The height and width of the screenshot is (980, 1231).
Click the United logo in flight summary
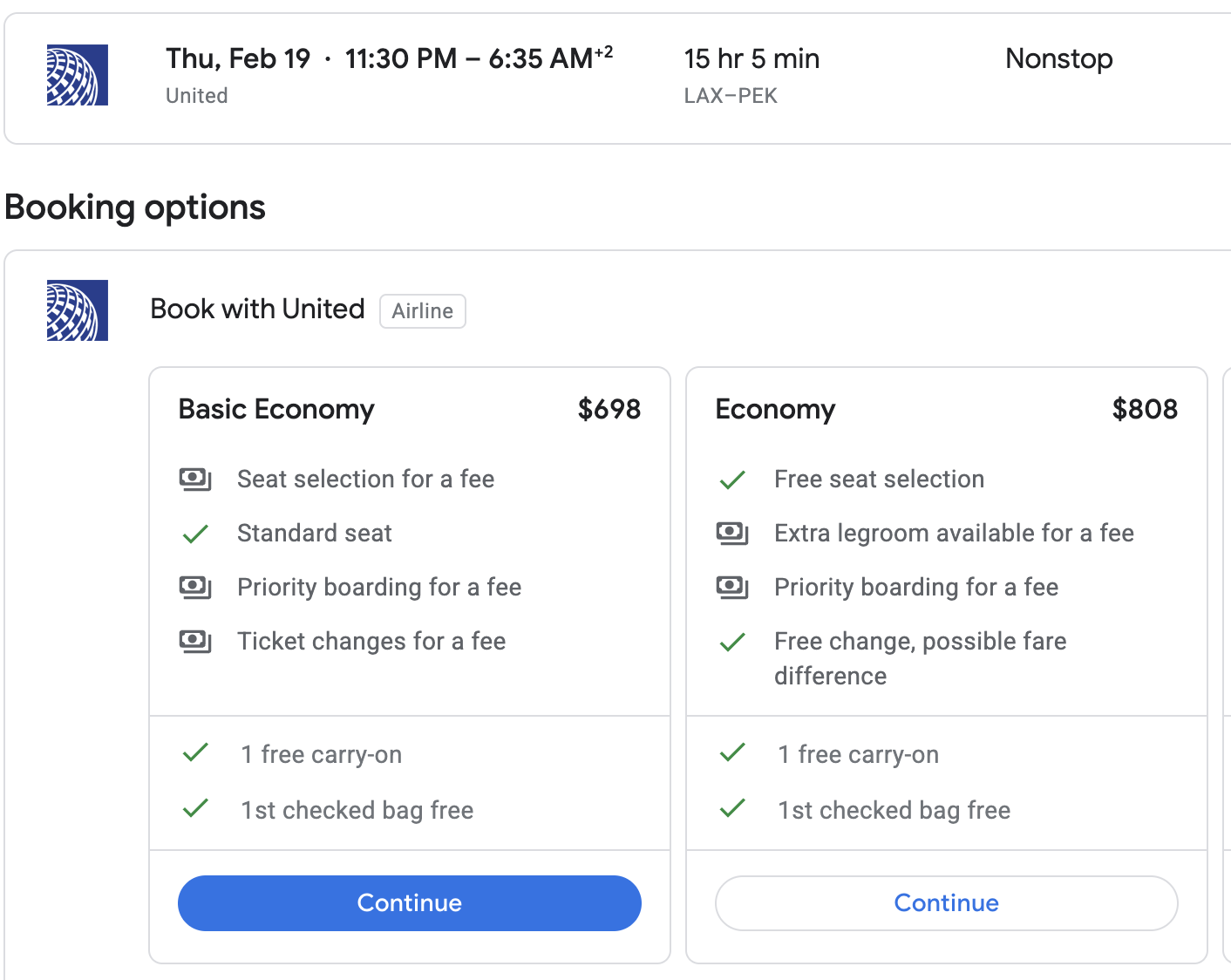click(78, 75)
